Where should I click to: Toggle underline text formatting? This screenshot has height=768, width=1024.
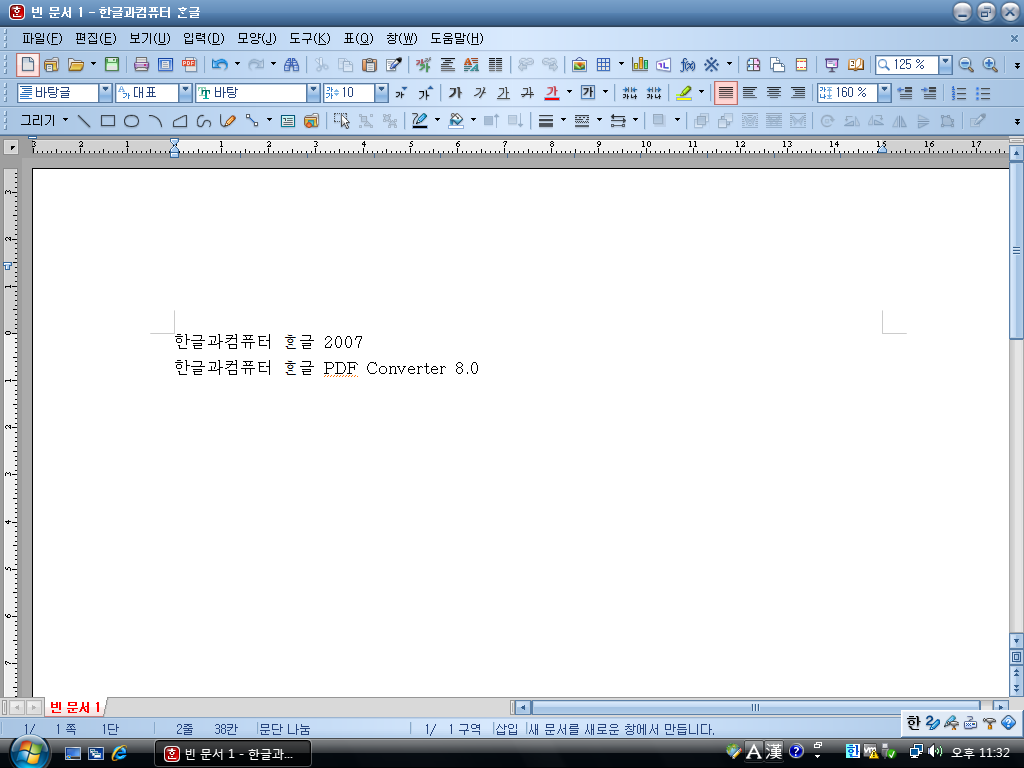[504, 93]
